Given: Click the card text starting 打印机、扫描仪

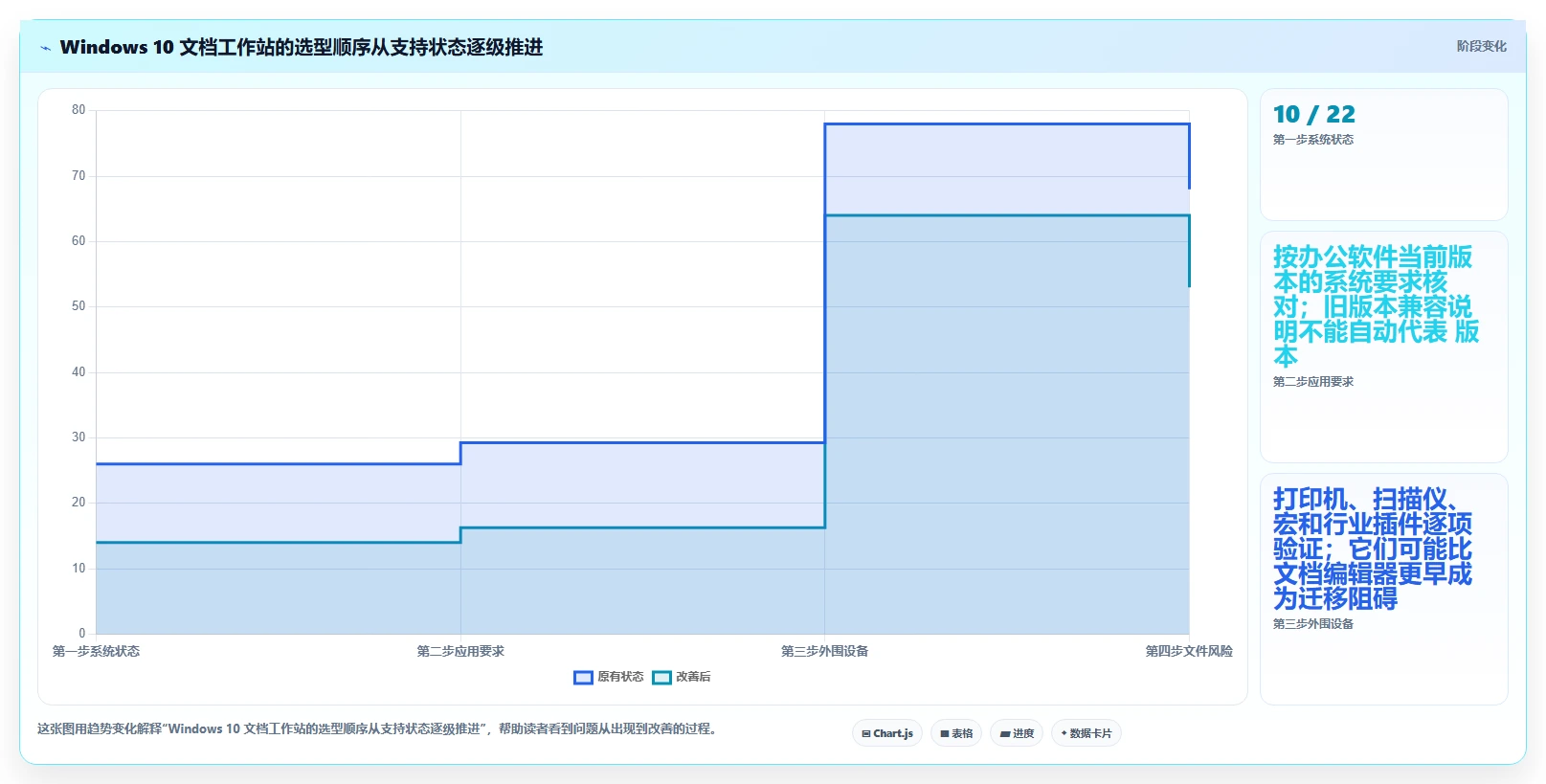Looking at the screenshot, I should click(1372, 549).
